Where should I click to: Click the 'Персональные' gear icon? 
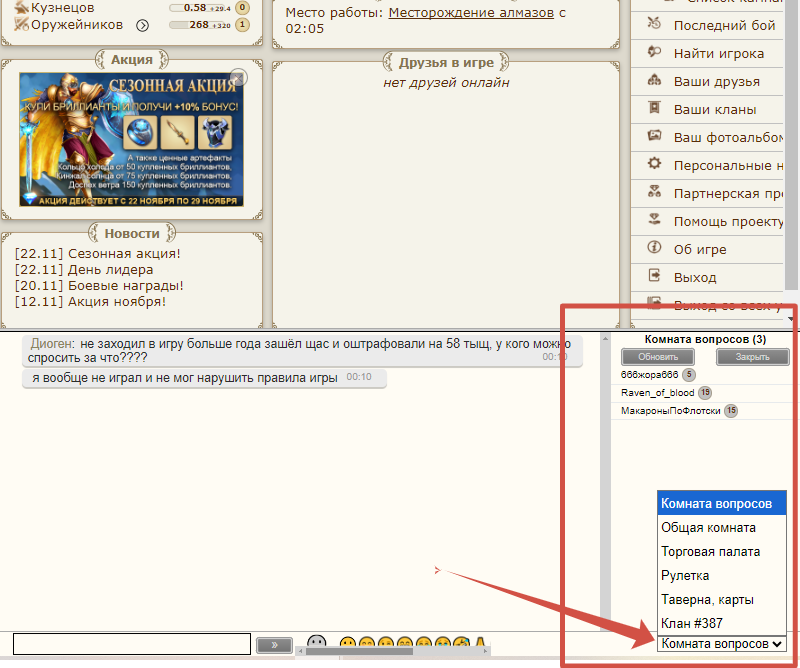654,164
